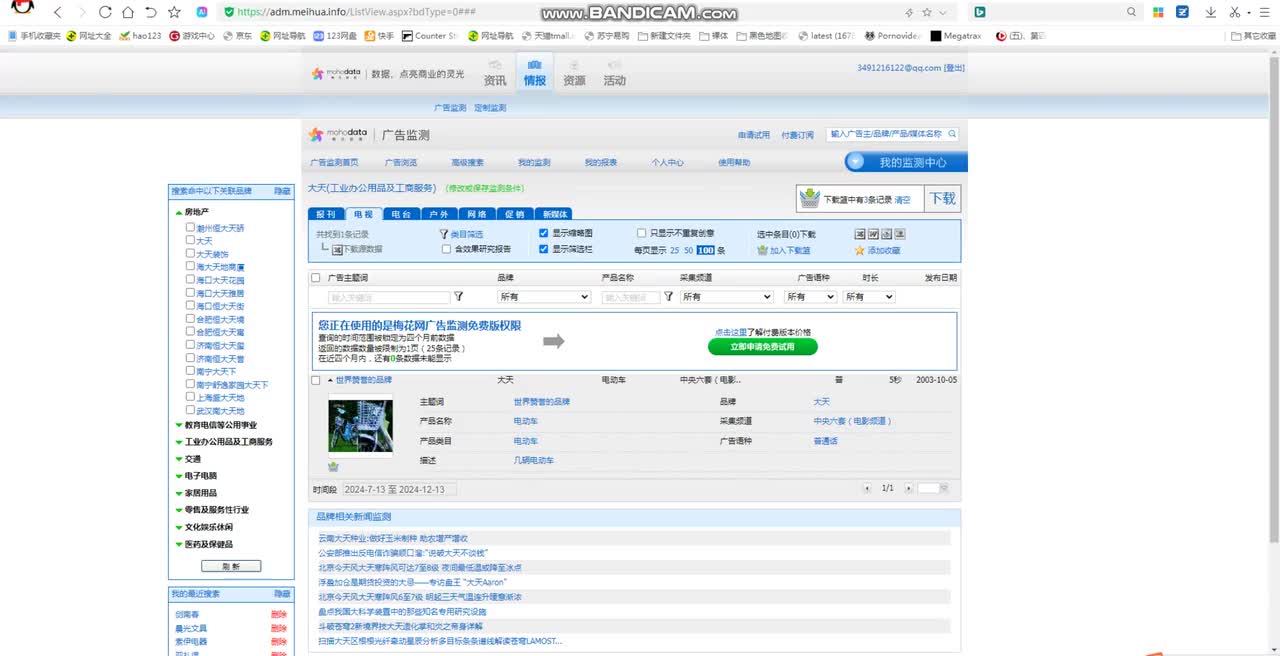Open the browser home page icon
The height and width of the screenshot is (656, 1280).
pos(128,12)
